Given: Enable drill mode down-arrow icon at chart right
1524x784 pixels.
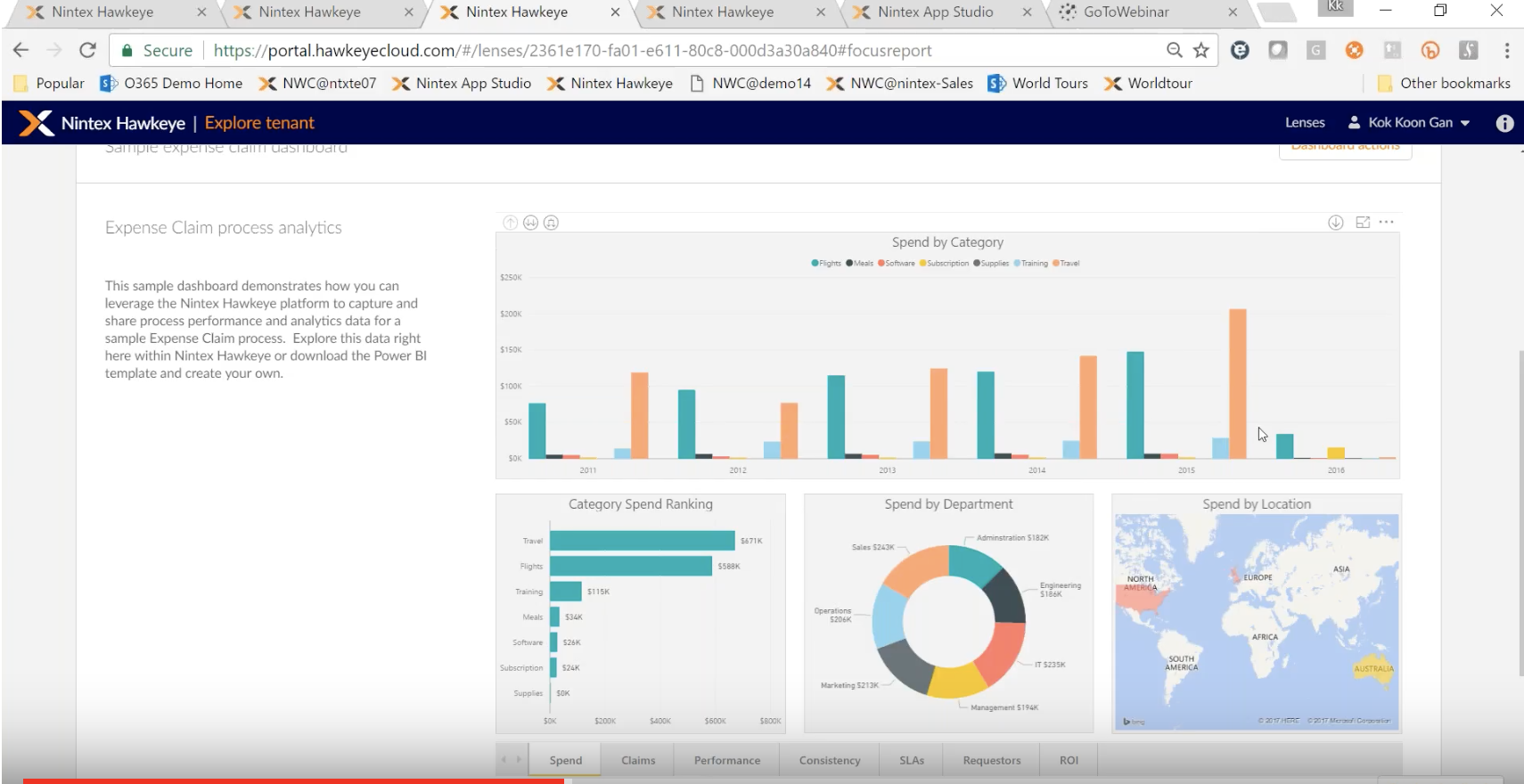Looking at the screenshot, I should [x=1335, y=223].
